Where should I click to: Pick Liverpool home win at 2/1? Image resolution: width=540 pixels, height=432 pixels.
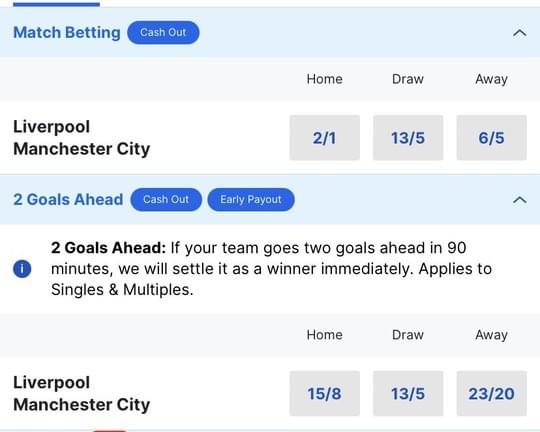click(324, 138)
